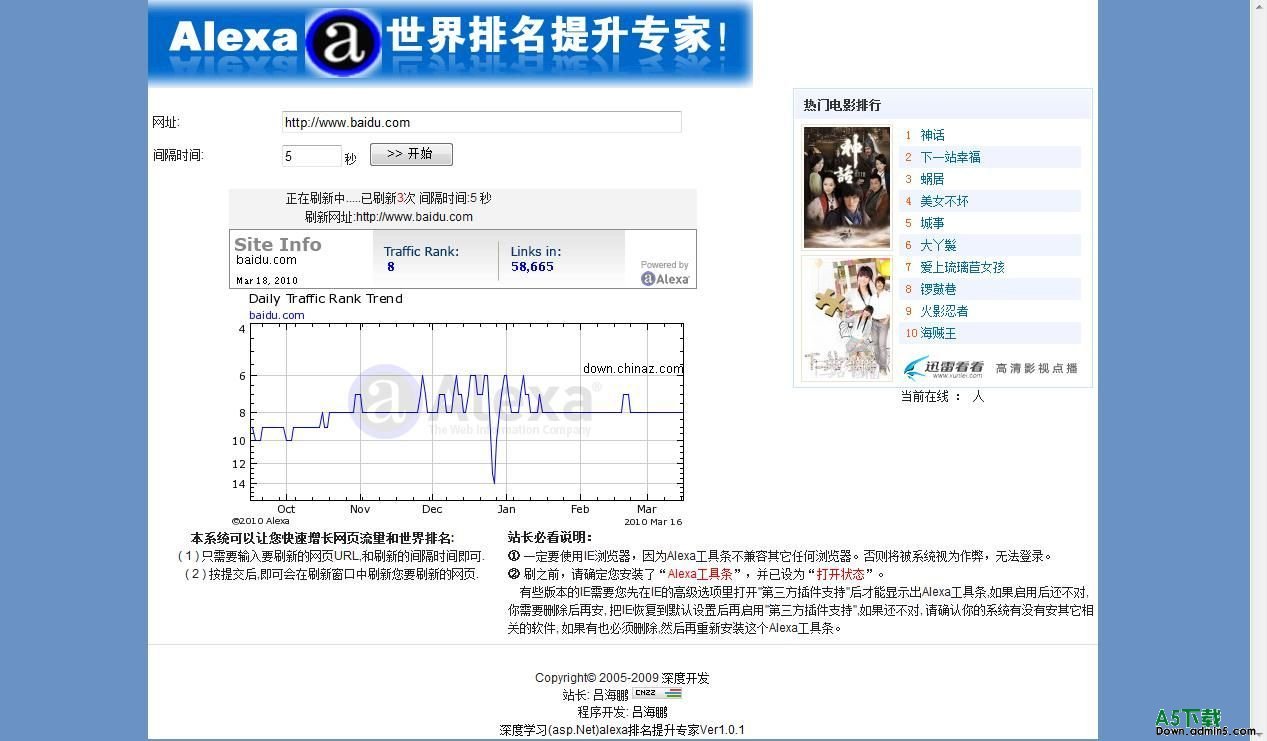Open the Powered by Alexa logo
Viewport: 1267px width, 741px height.
tap(665, 273)
